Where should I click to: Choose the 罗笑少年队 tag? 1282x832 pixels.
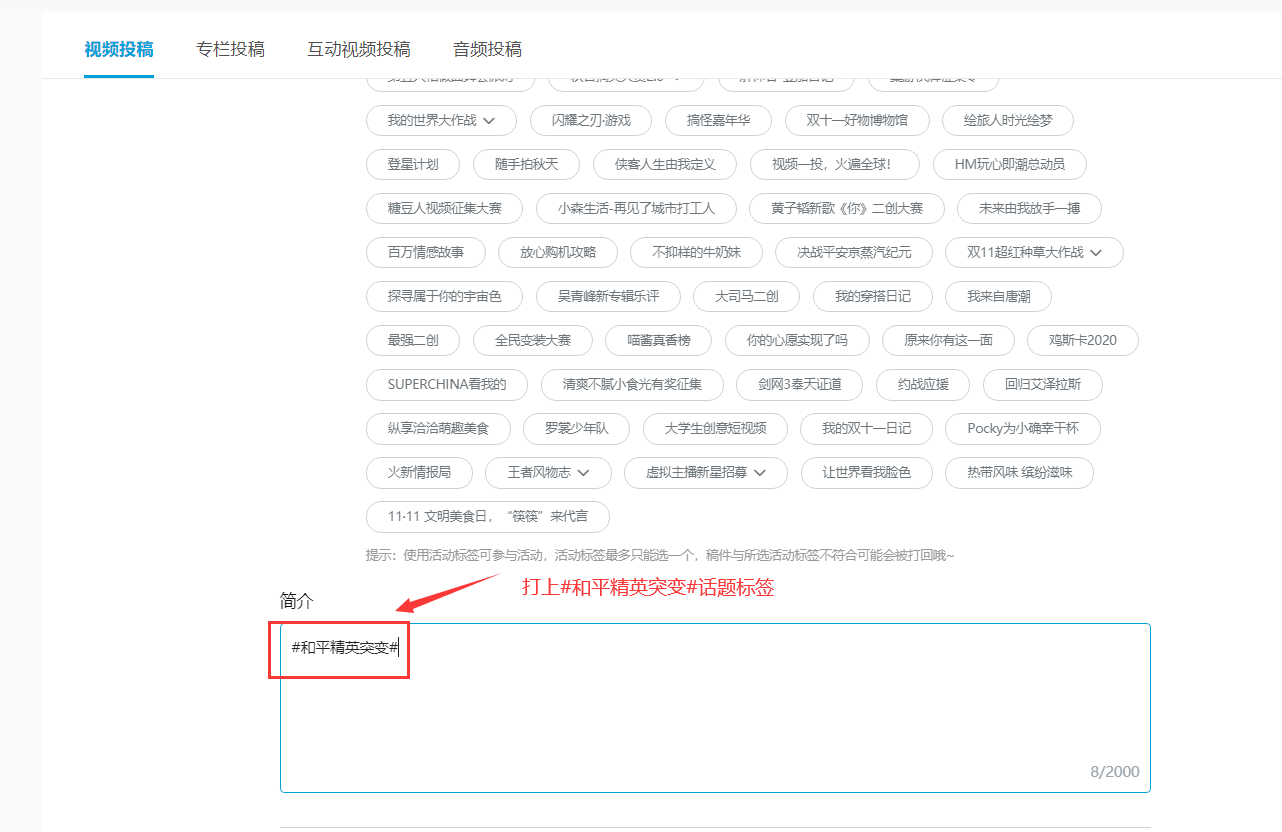[x=576, y=428]
